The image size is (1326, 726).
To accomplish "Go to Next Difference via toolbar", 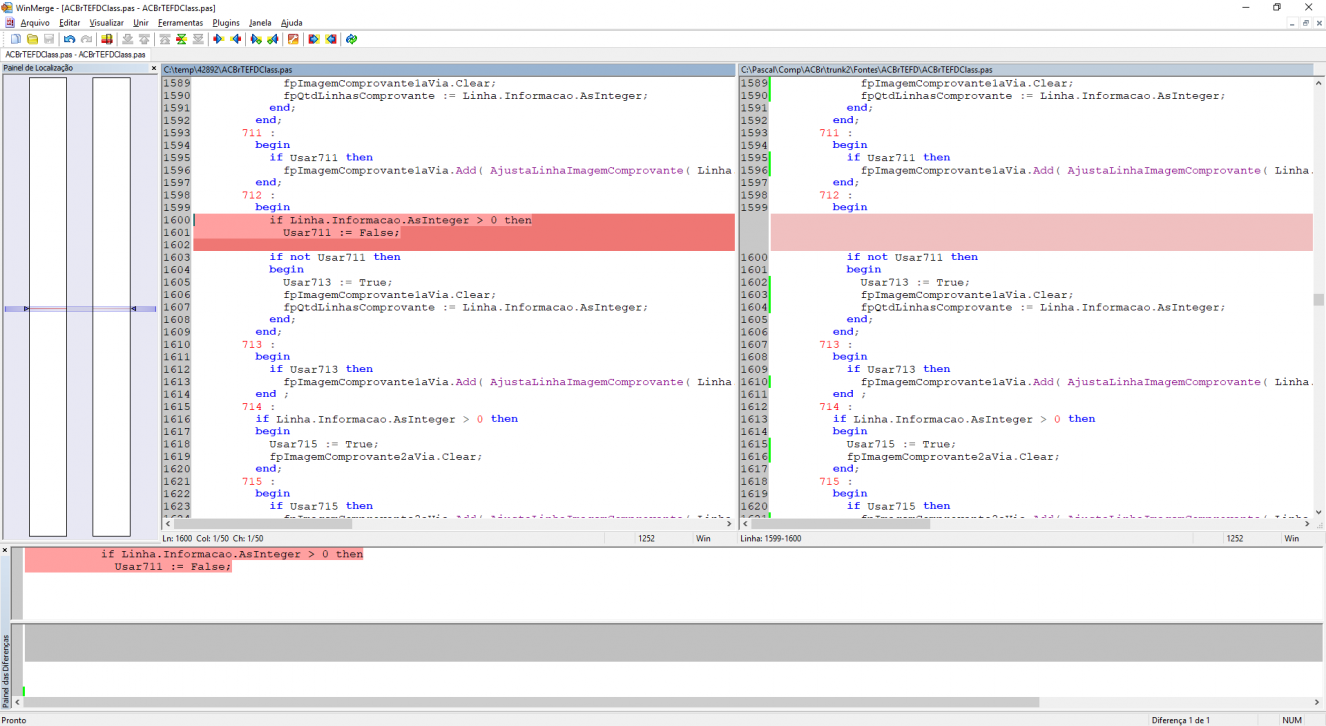I will point(127,39).
